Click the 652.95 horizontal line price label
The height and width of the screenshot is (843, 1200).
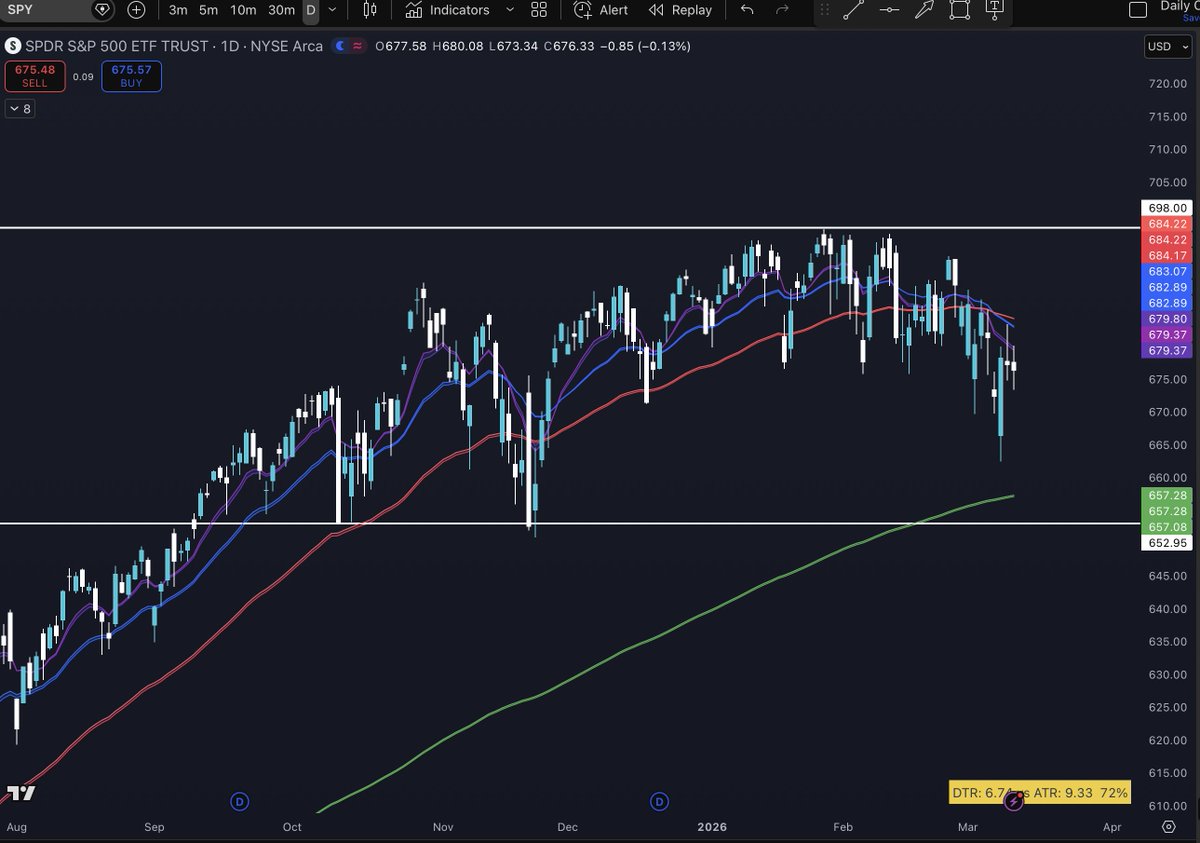[1165, 543]
